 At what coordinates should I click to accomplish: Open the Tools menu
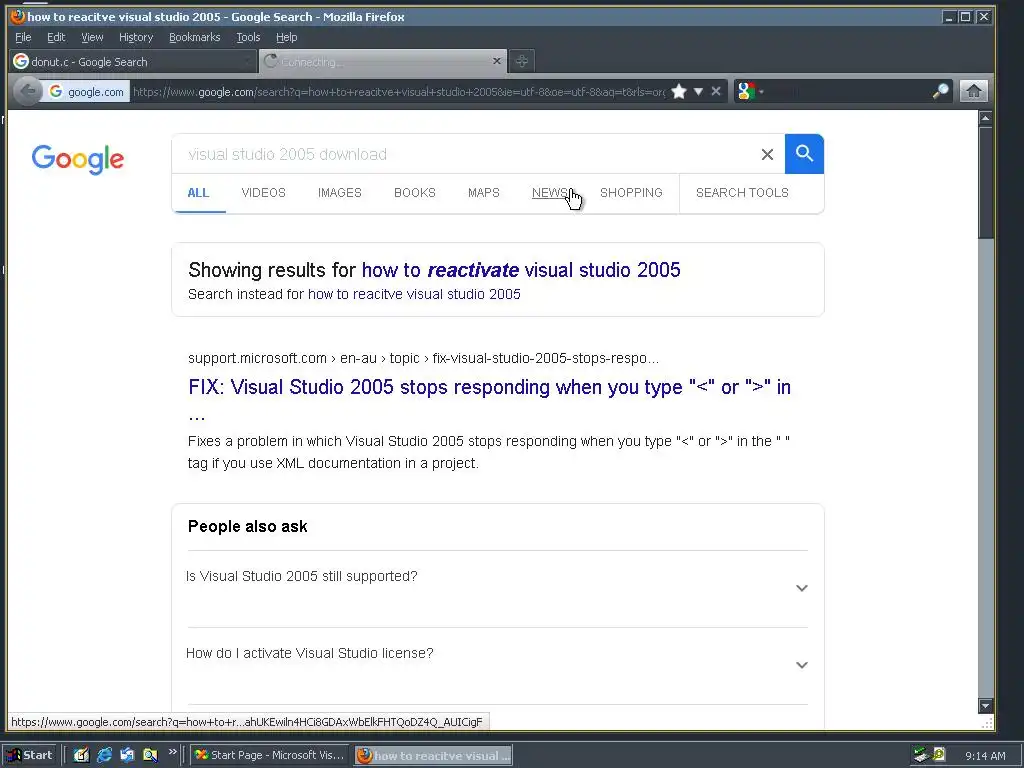point(248,37)
